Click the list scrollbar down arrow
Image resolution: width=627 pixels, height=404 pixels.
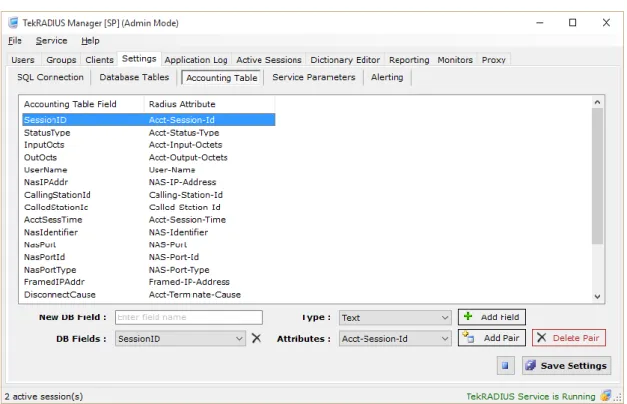tap(597, 296)
